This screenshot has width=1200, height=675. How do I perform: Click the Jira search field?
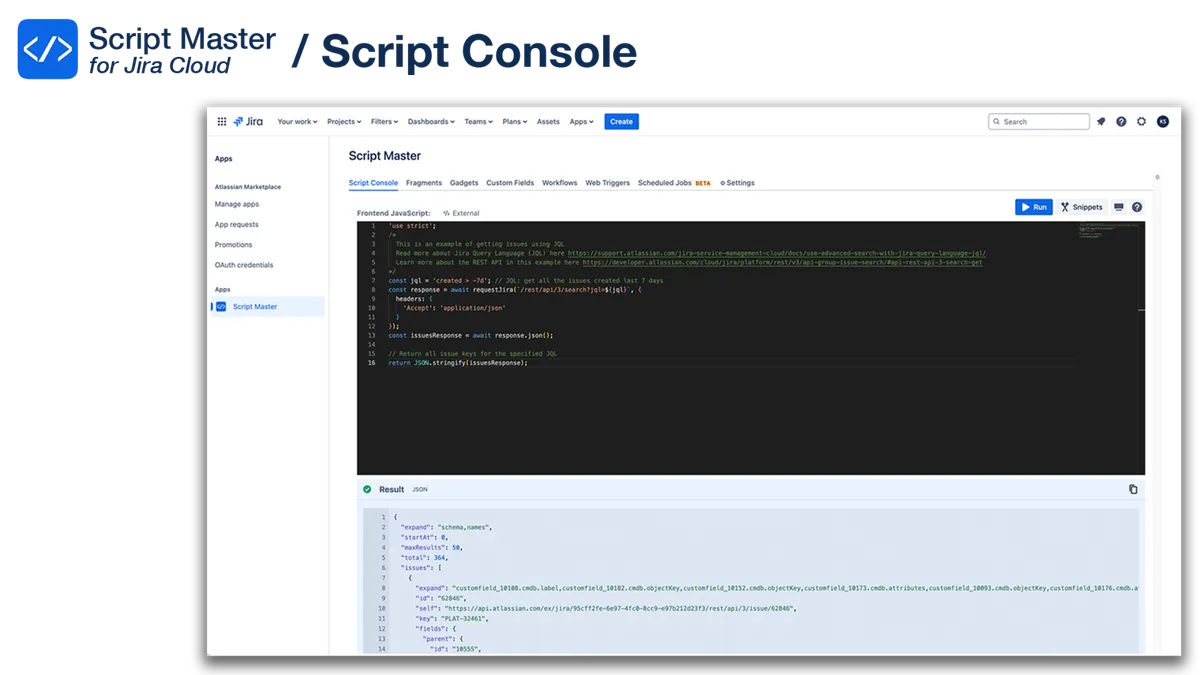click(1039, 121)
